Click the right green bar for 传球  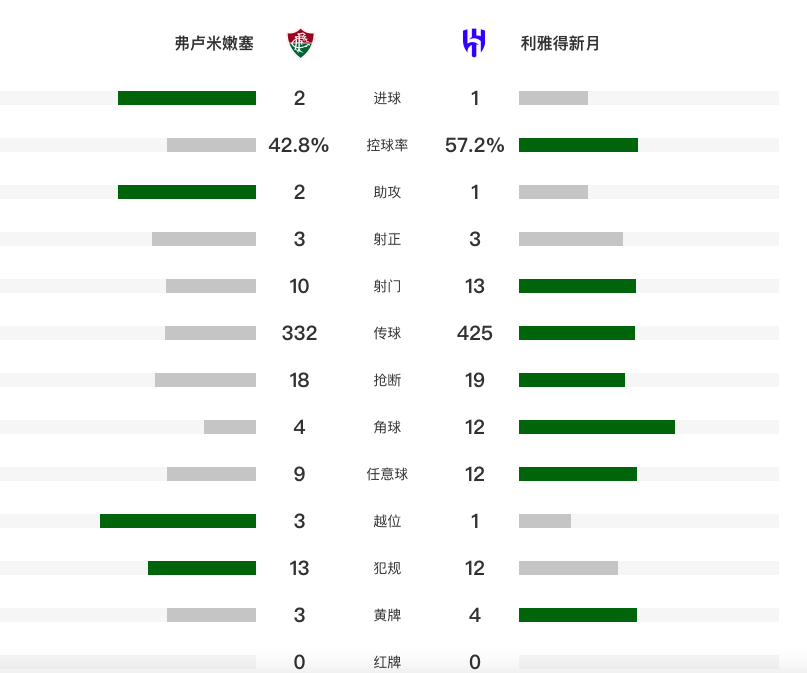pyautogui.click(x=577, y=333)
